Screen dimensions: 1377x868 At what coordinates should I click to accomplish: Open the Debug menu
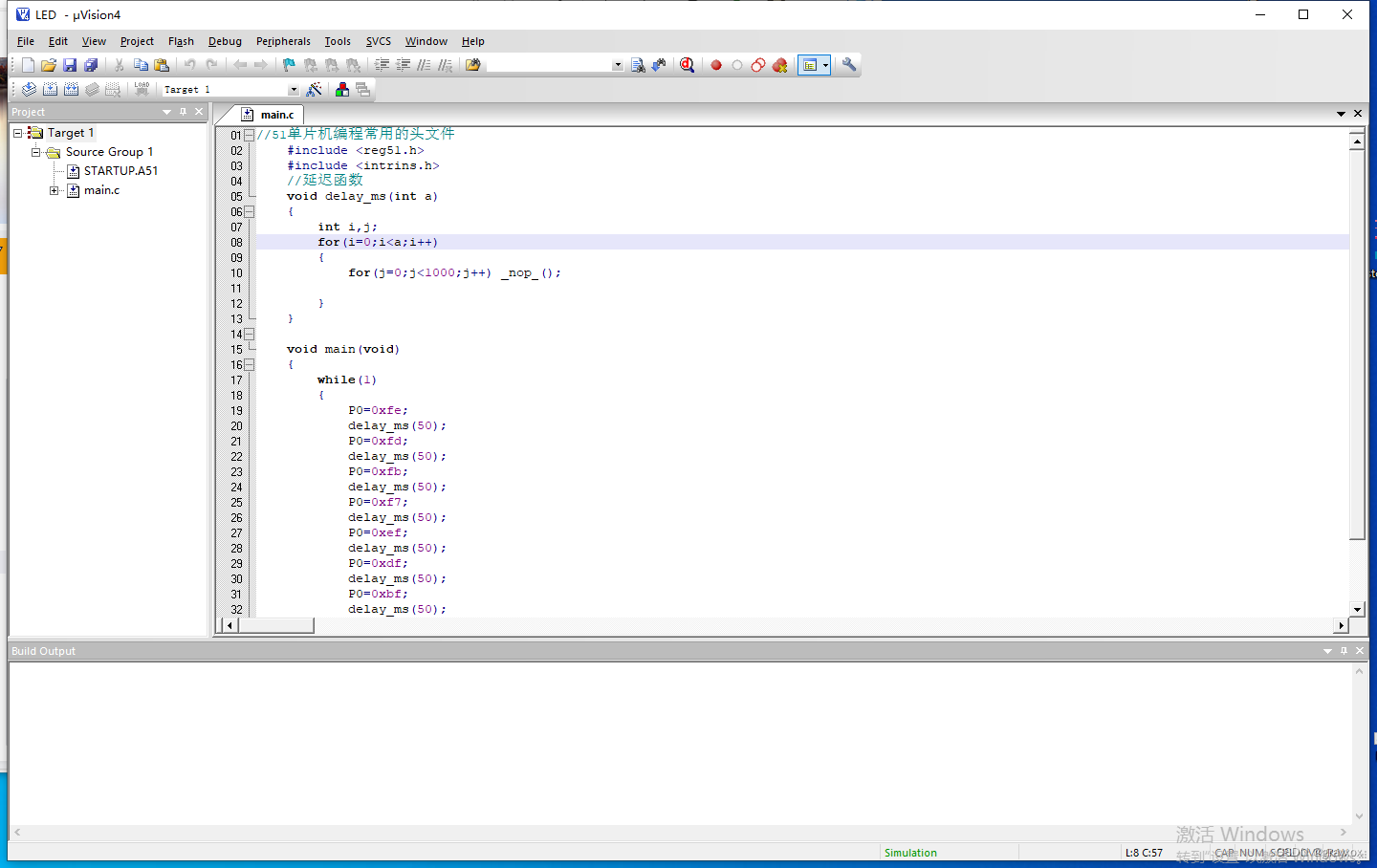point(225,41)
